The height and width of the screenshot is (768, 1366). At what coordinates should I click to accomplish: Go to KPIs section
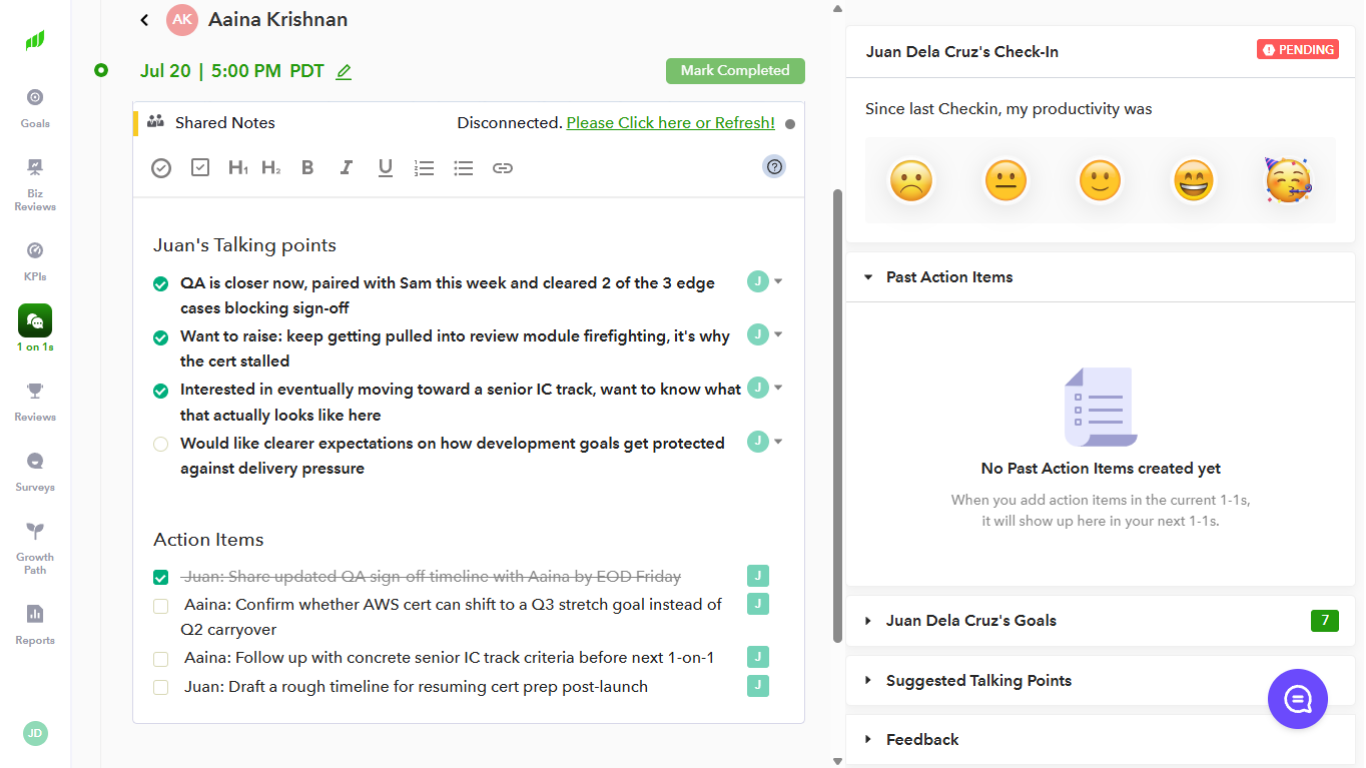35,261
